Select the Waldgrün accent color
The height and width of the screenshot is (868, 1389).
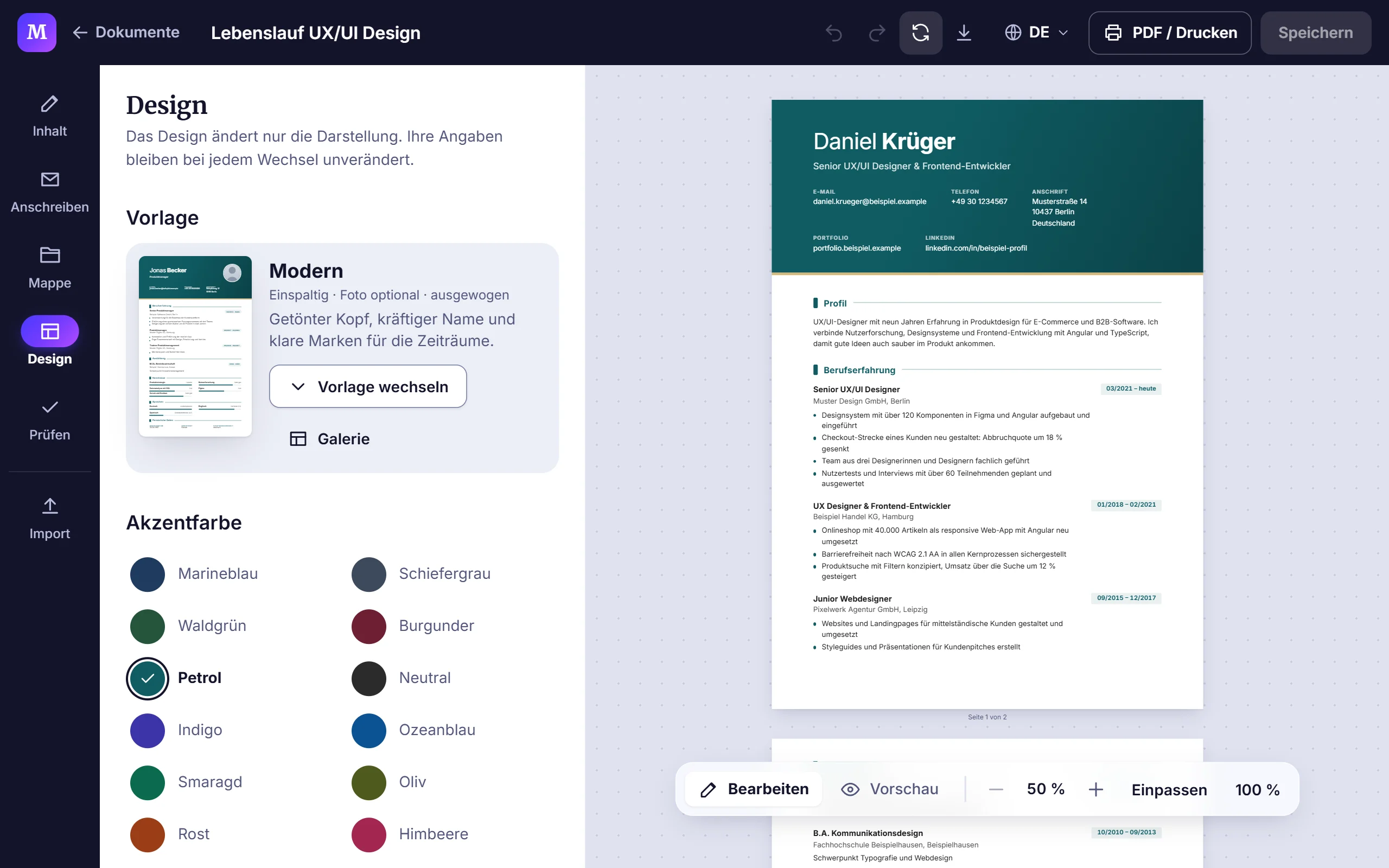pyautogui.click(x=189, y=626)
